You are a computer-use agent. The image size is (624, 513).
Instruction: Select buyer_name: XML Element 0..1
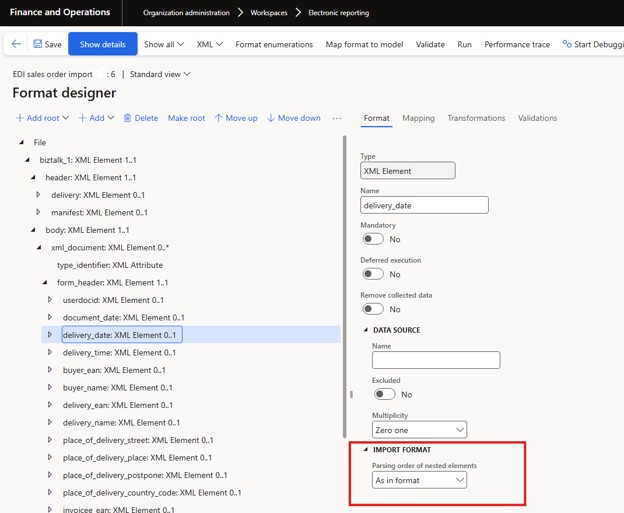(x=117, y=387)
